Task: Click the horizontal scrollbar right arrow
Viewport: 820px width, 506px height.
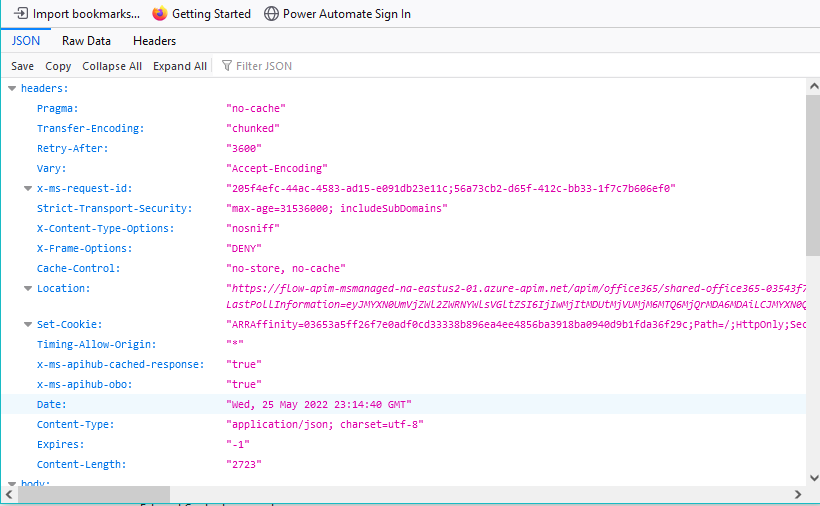Action: [798, 494]
